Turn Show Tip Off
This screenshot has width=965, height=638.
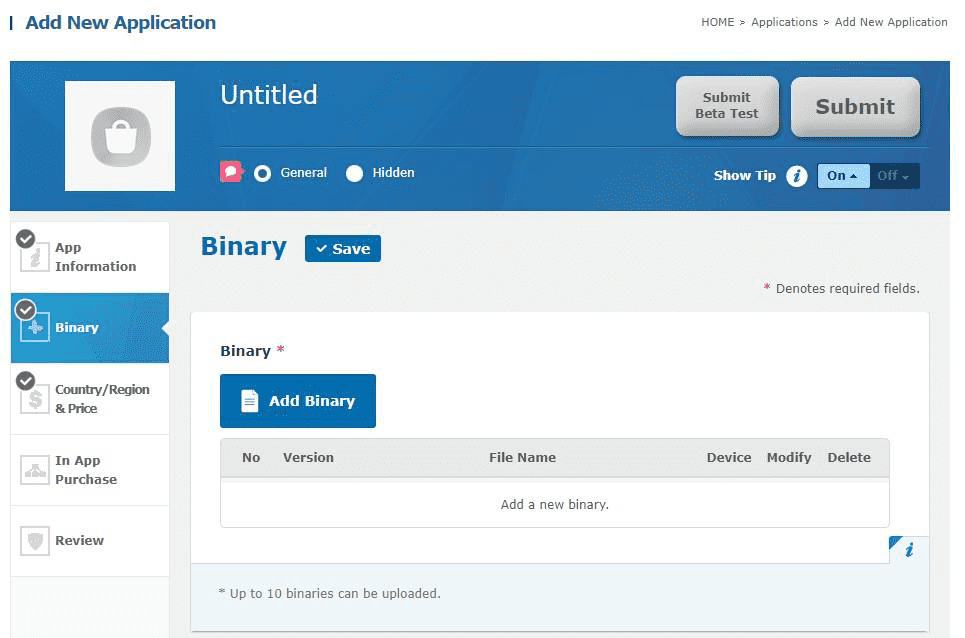tap(893, 176)
